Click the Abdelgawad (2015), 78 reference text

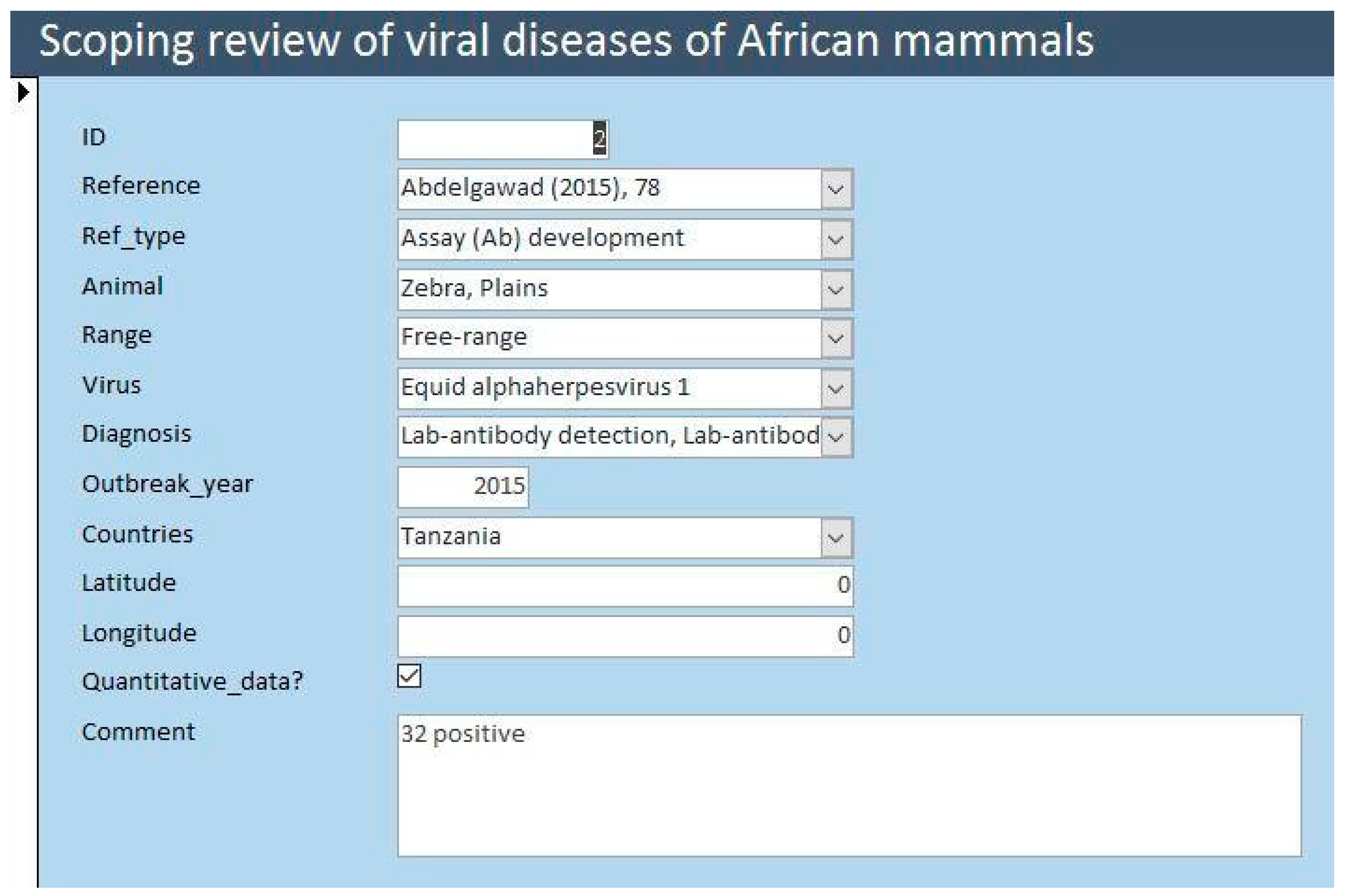click(530, 188)
